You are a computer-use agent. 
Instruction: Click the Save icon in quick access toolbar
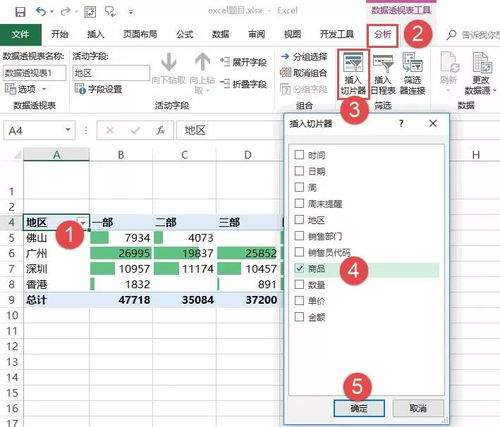click(21, 12)
